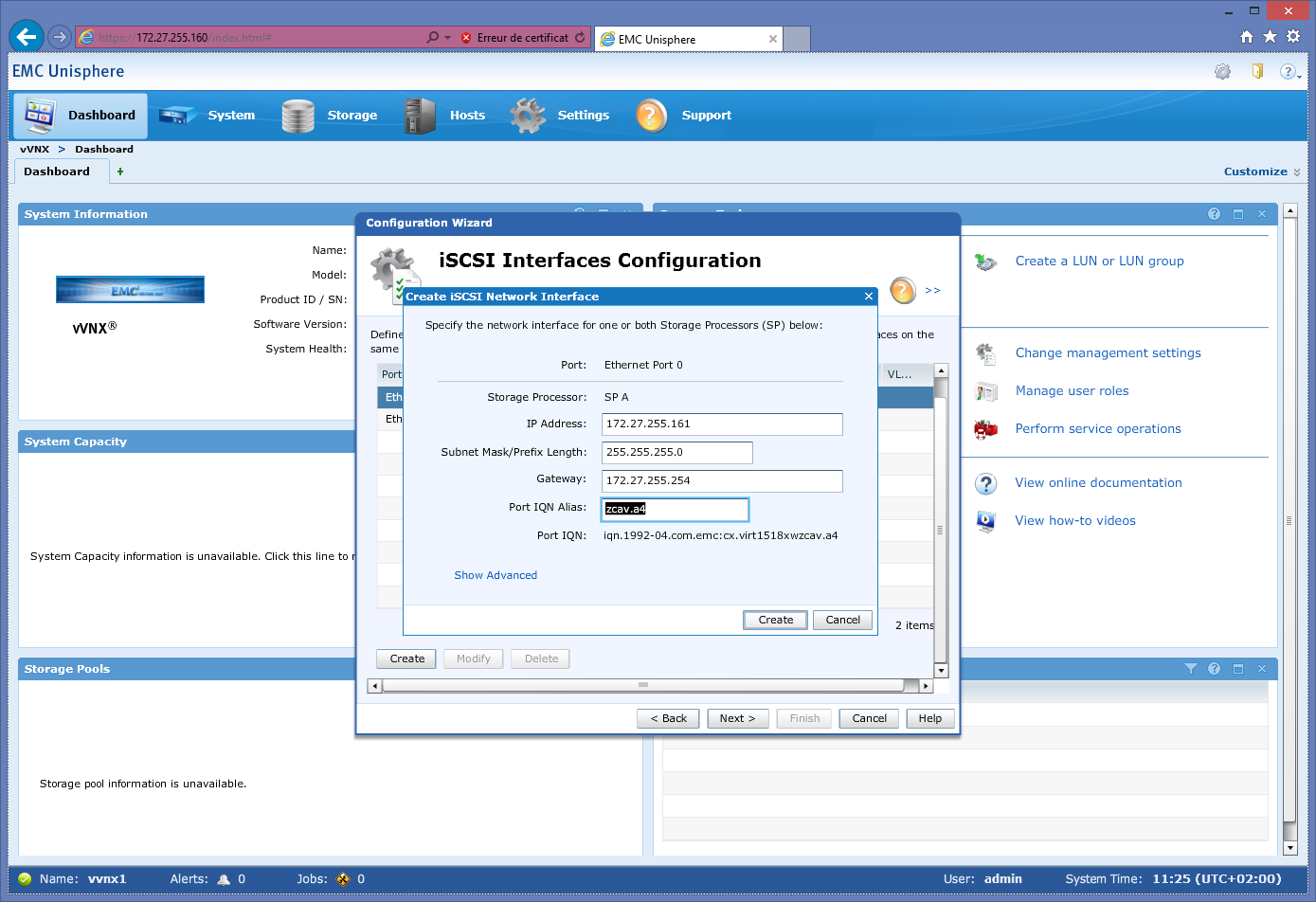Close the Create iSCSI Network Interface dialog
The height and width of the screenshot is (902, 1316).
click(869, 297)
